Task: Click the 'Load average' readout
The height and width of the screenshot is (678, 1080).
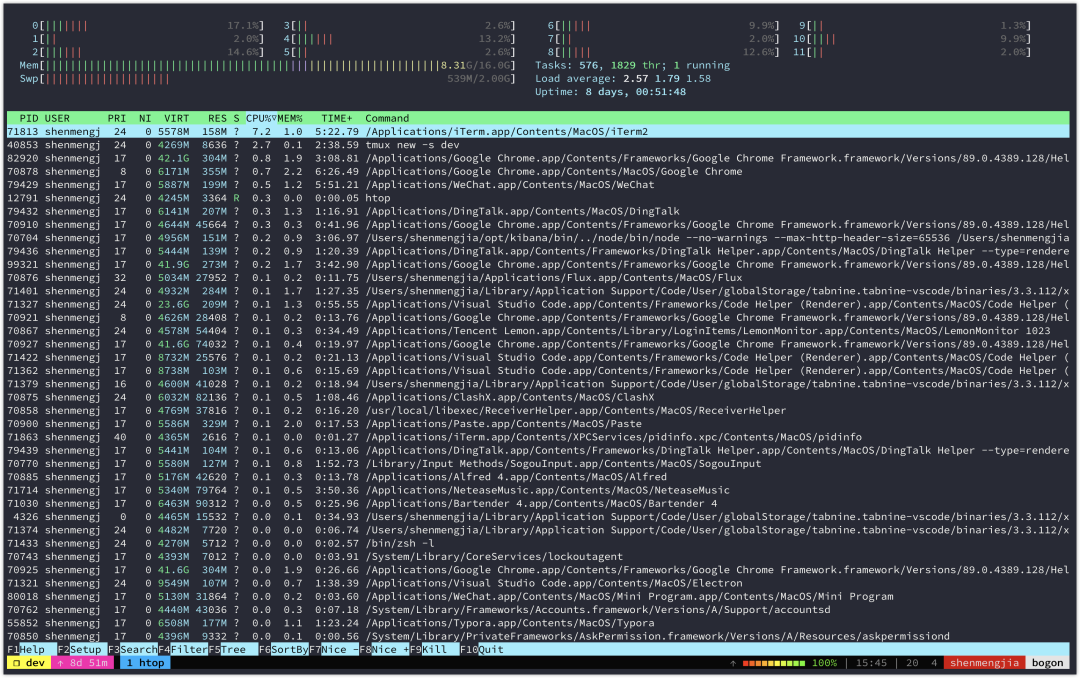Action: [623, 79]
